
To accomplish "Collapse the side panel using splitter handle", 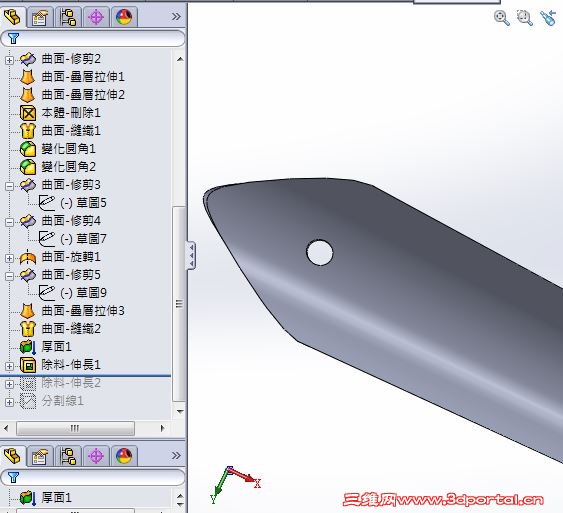I will [x=191, y=256].
